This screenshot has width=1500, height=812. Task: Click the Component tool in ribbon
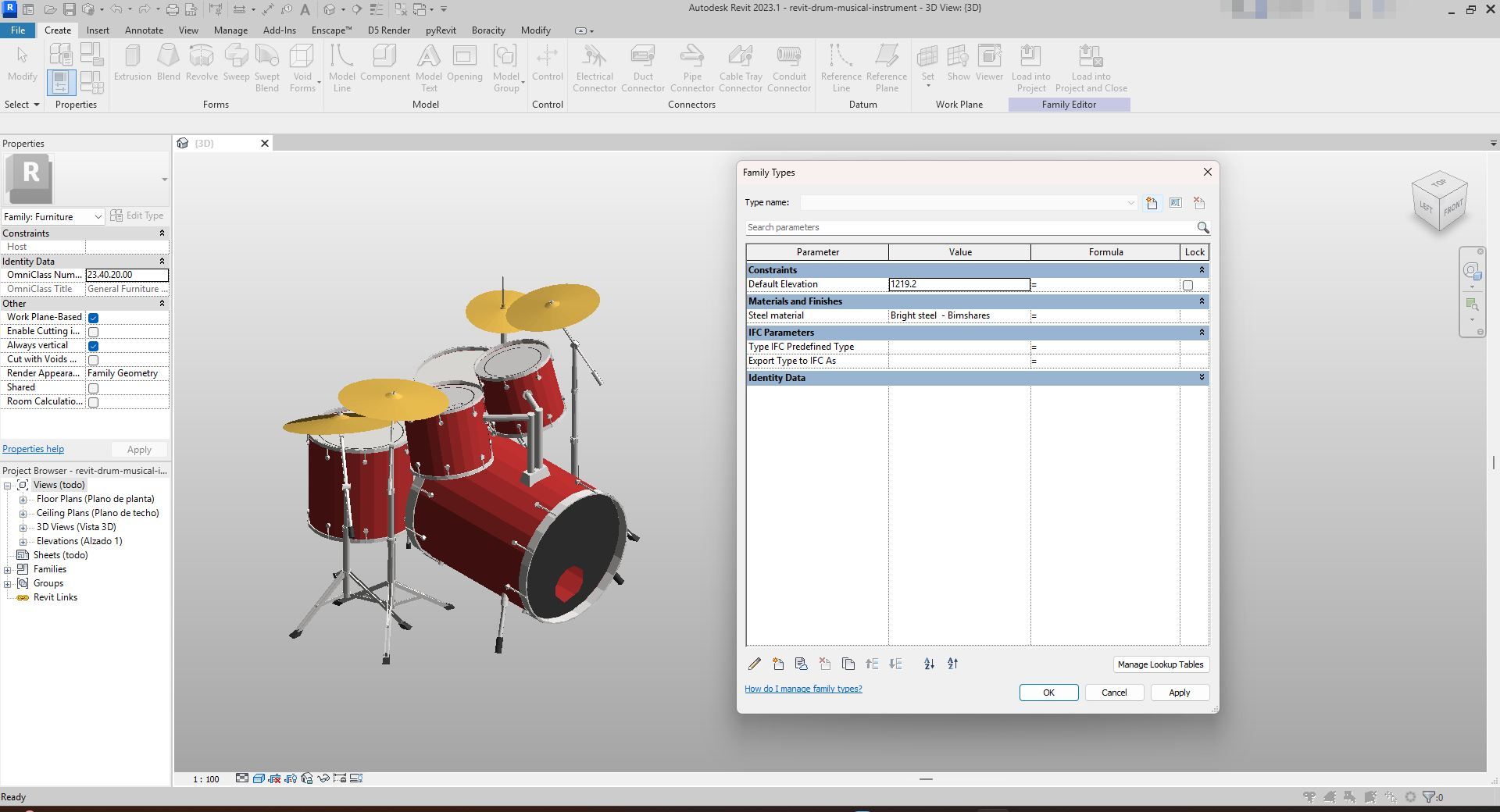tap(385, 62)
